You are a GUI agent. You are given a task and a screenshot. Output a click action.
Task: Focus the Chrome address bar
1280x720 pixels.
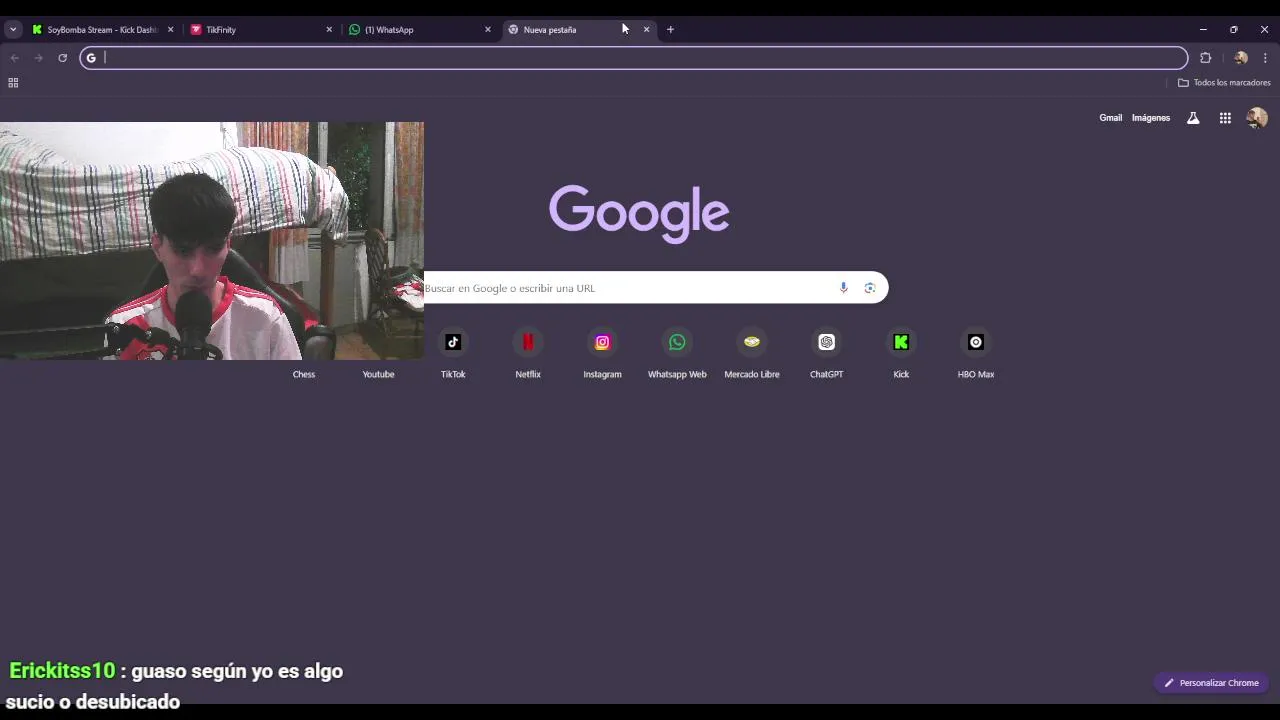pos(634,58)
